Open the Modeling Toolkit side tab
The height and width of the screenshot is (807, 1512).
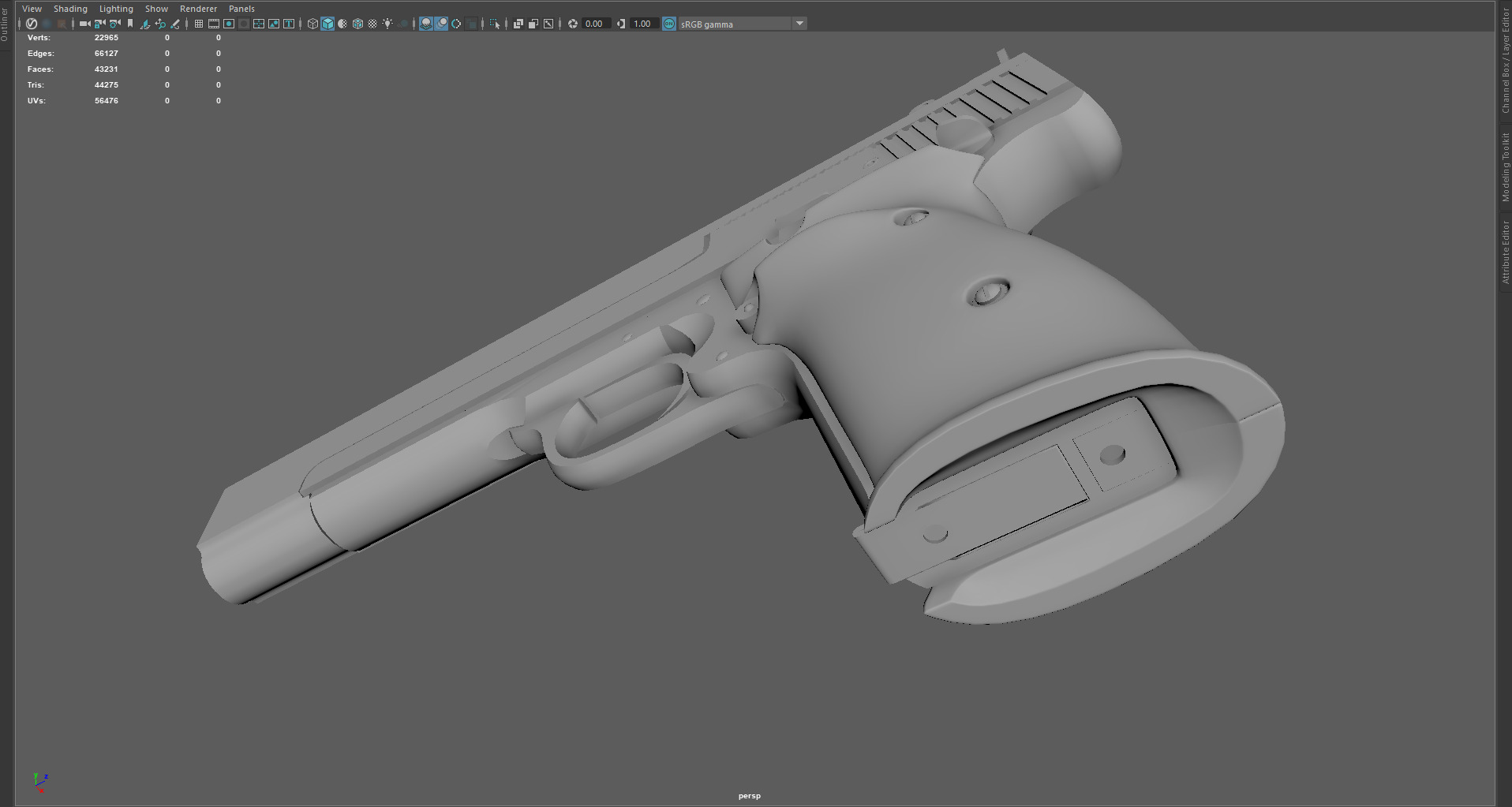coord(1506,167)
